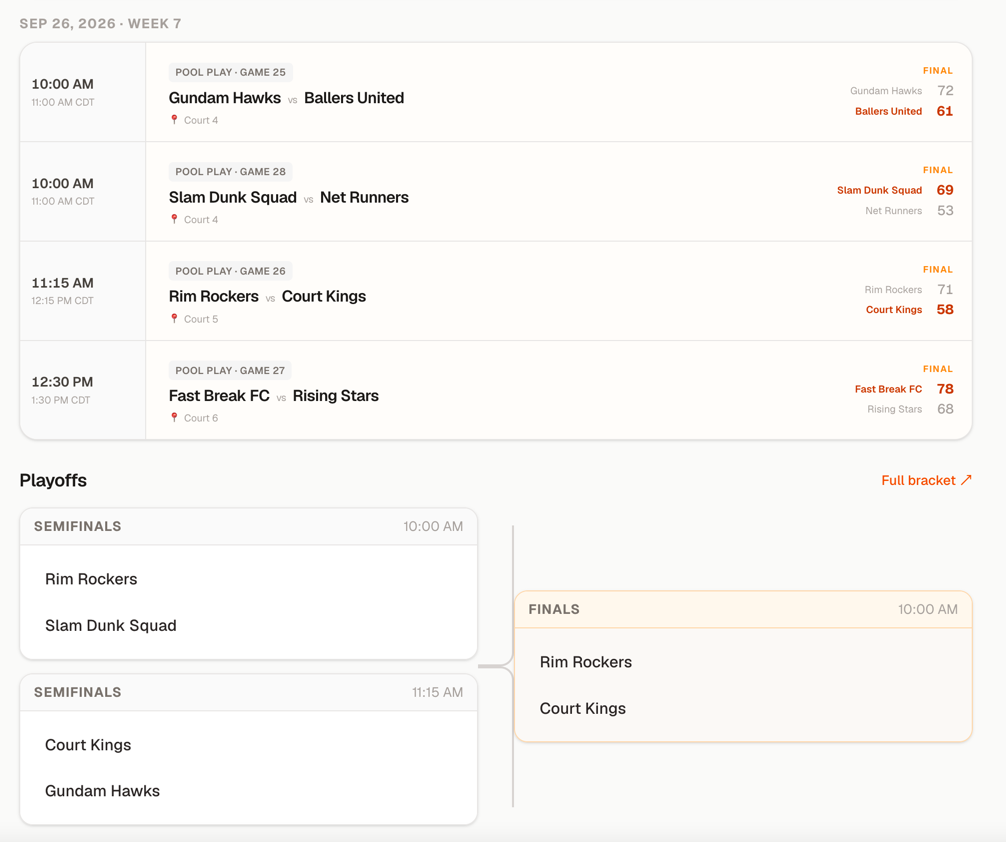Click the 1:30 PM CDT time label
The height and width of the screenshot is (842, 1006).
coord(61,400)
